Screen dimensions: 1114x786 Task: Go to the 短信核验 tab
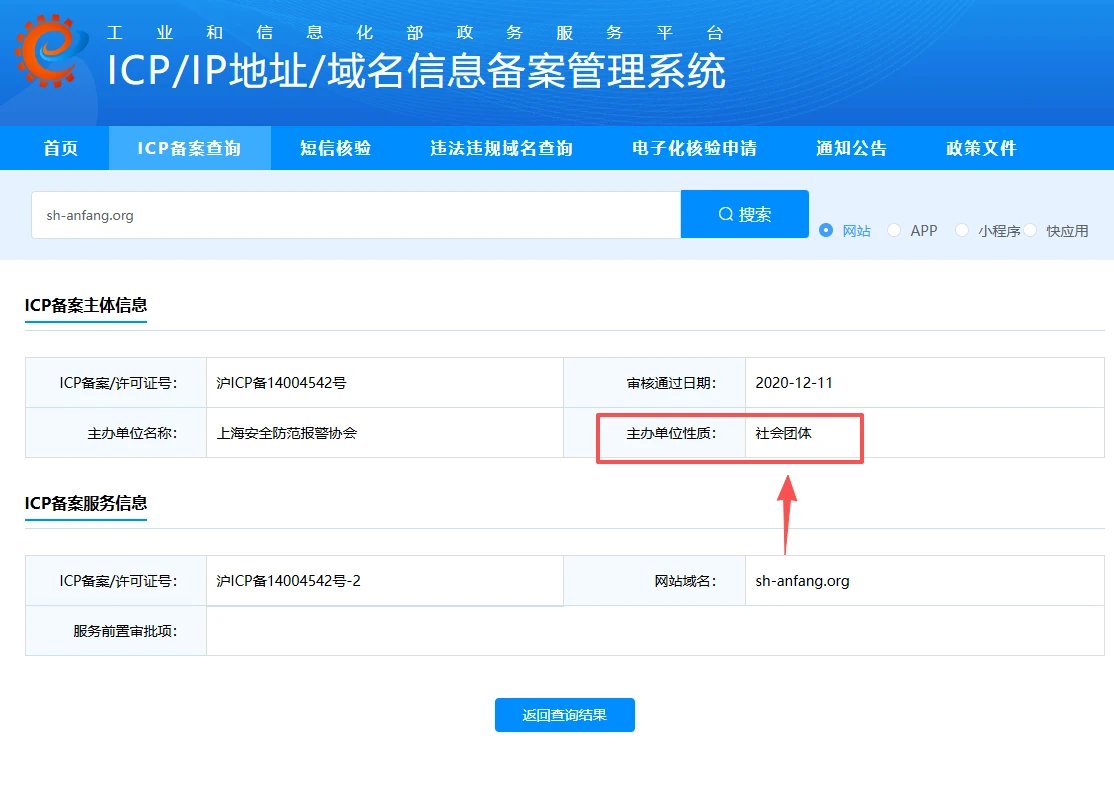coord(335,148)
